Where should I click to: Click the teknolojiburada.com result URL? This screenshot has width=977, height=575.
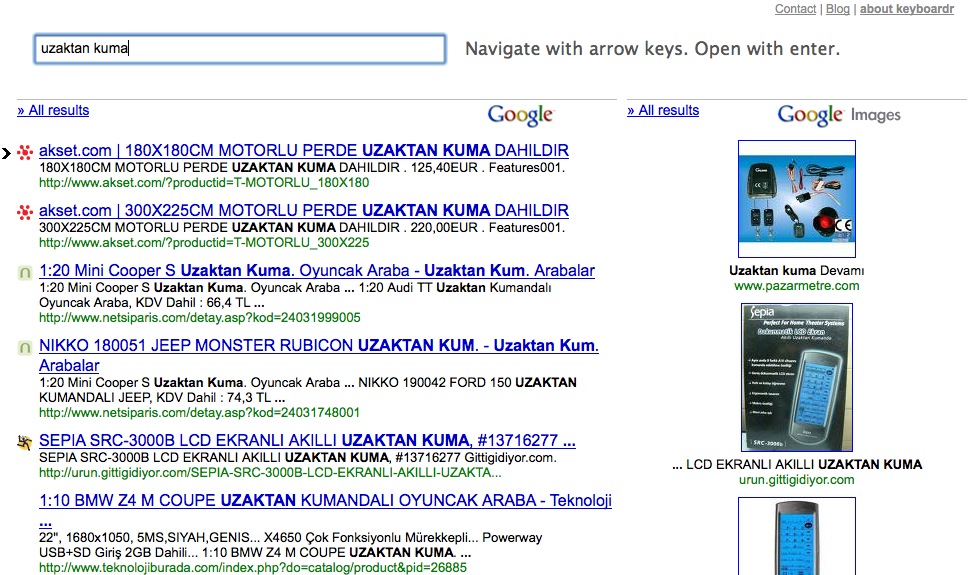click(x=253, y=568)
